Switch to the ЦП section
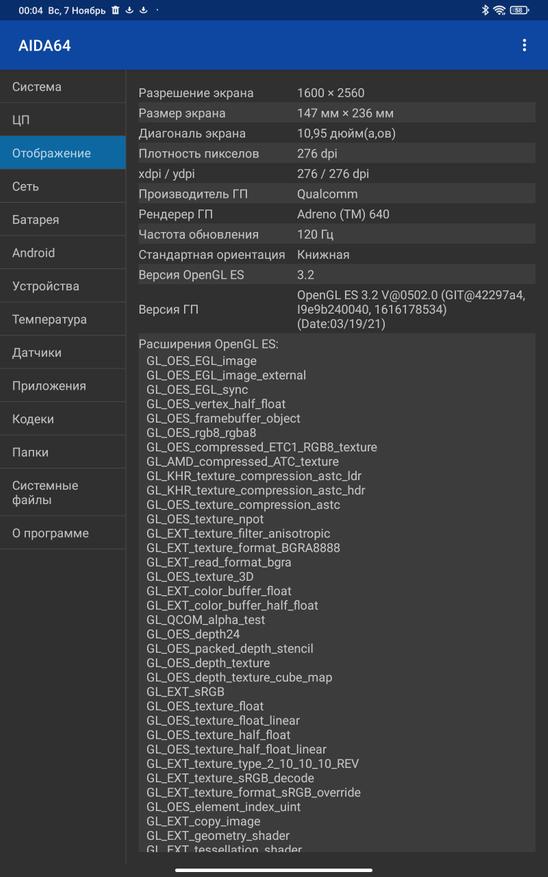The height and width of the screenshot is (877, 548). point(63,120)
